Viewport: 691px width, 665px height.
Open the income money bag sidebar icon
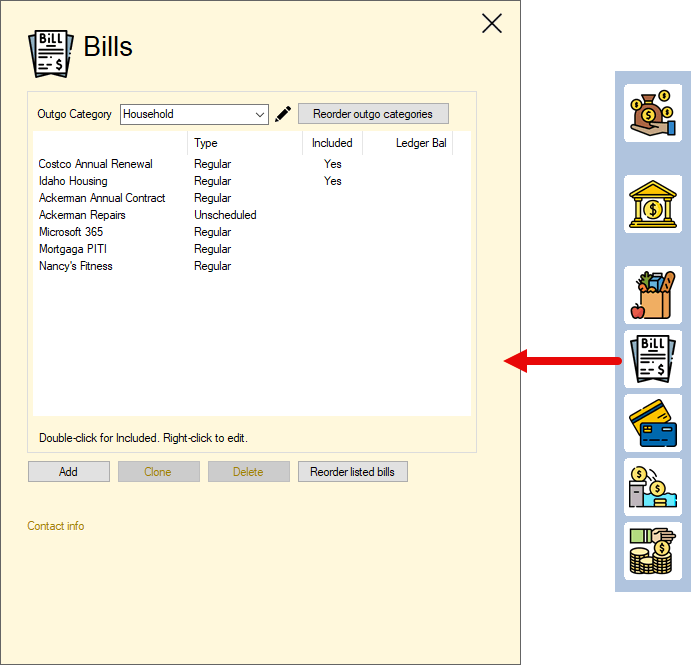[653, 113]
